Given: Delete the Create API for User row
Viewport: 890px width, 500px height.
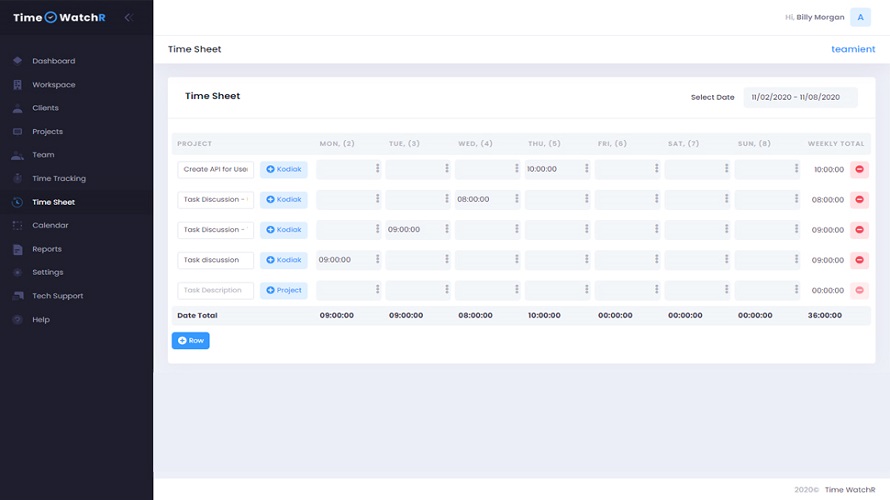Looking at the screenshot, I should 859,170.
